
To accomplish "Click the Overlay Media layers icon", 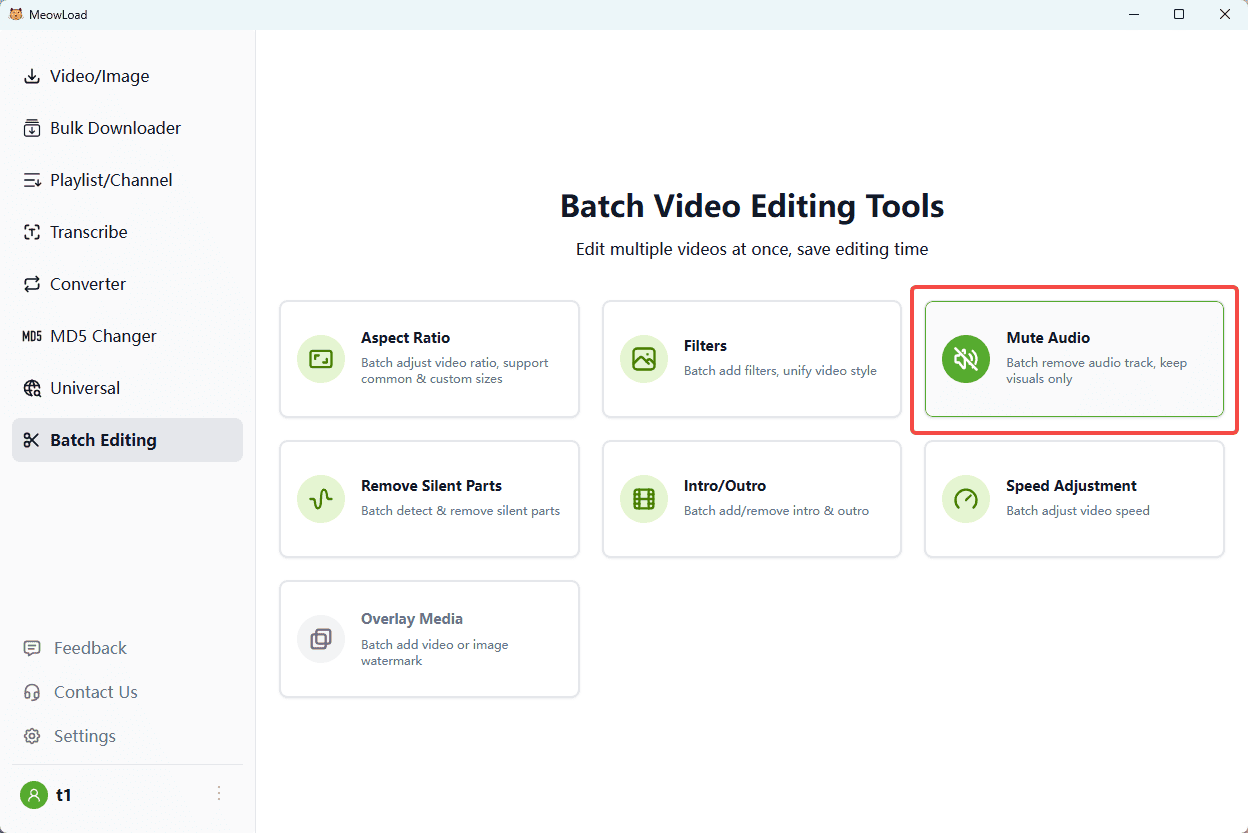I will tap(321, 639).
